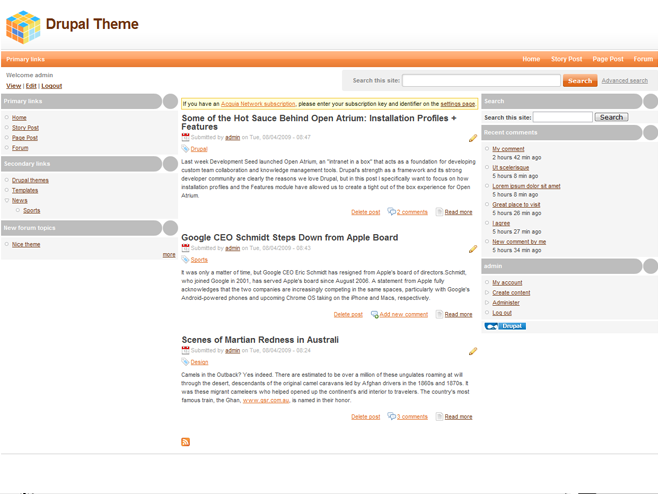658x494 pixels.
Task: Open My comment in Recent comments
Action: click(x=508, y=149)
